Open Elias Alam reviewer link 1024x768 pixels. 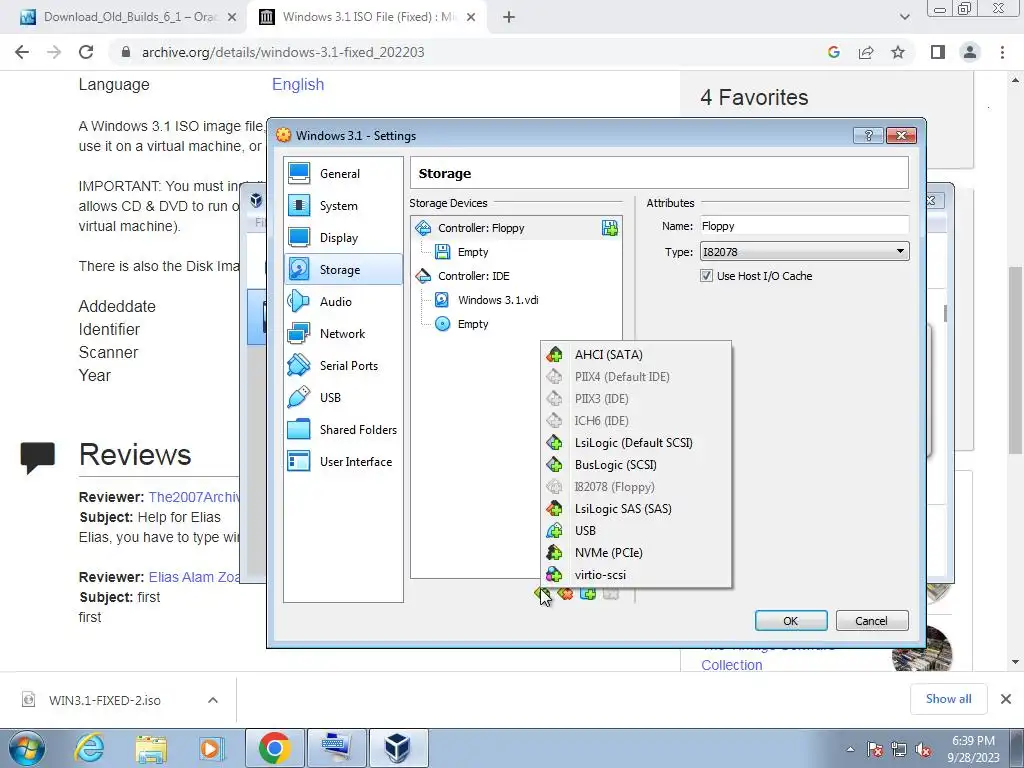(x=195, y=577)
